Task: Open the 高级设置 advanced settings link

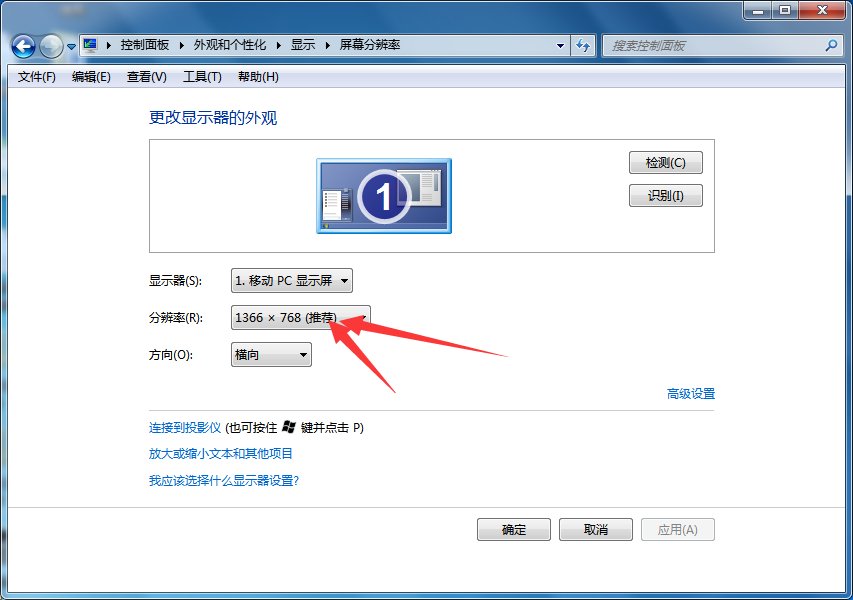Action: [691, 393]
